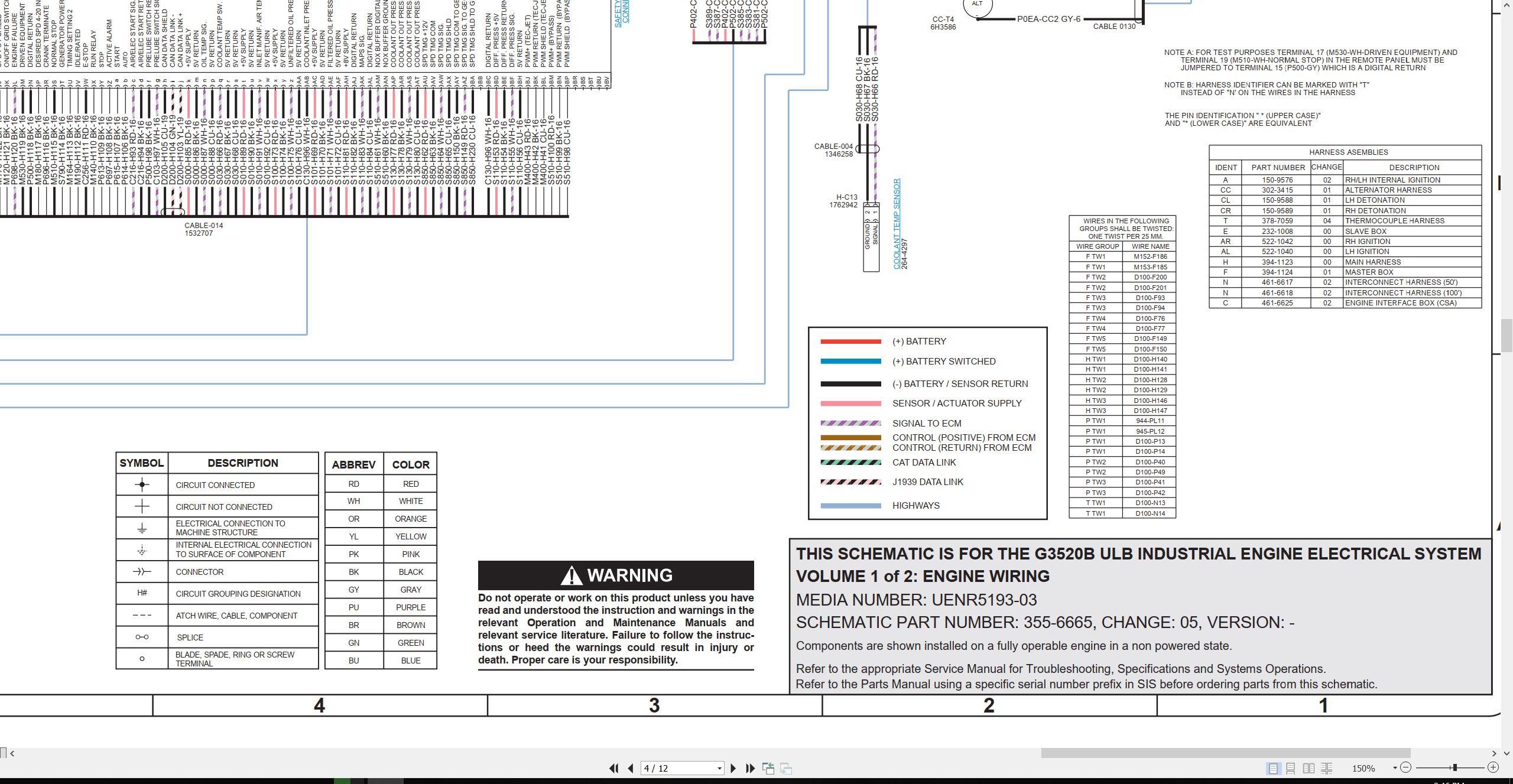
Task: Click the vertical scroll down arrow
Action: click(x=1507, y=753)
